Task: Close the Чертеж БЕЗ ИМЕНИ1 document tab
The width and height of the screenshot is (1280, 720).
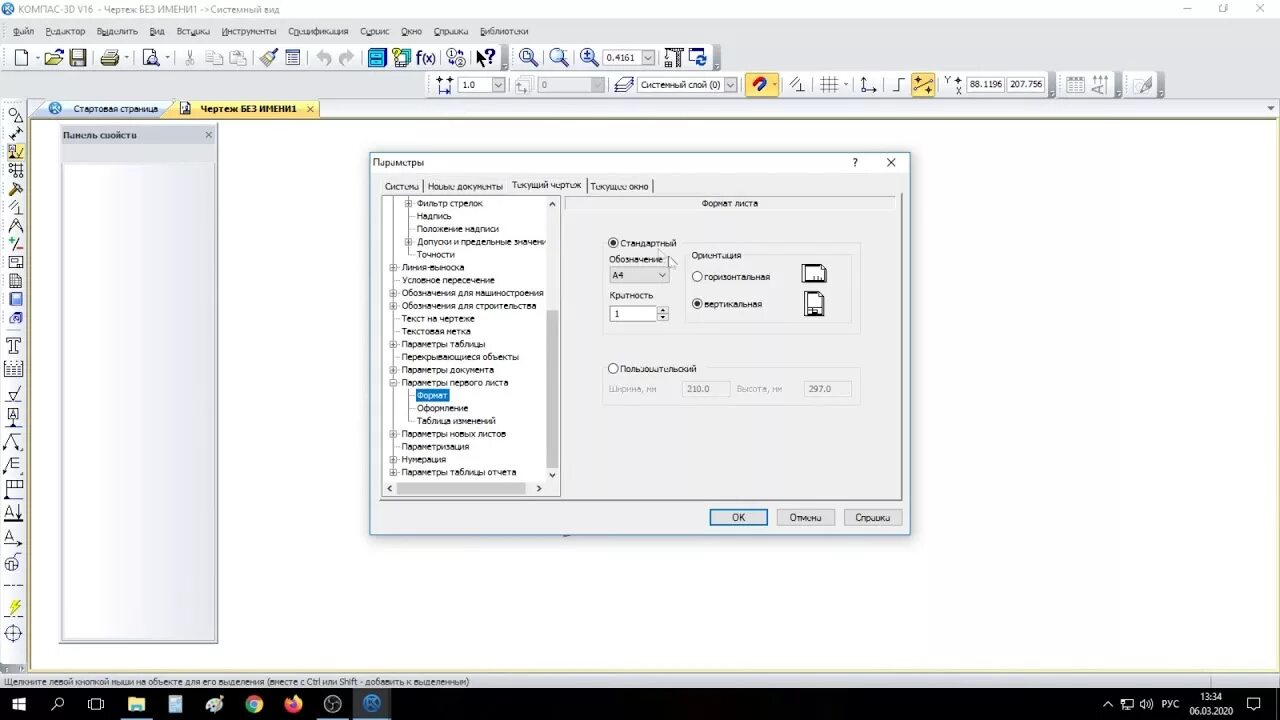Action: [x=310, y=109]
